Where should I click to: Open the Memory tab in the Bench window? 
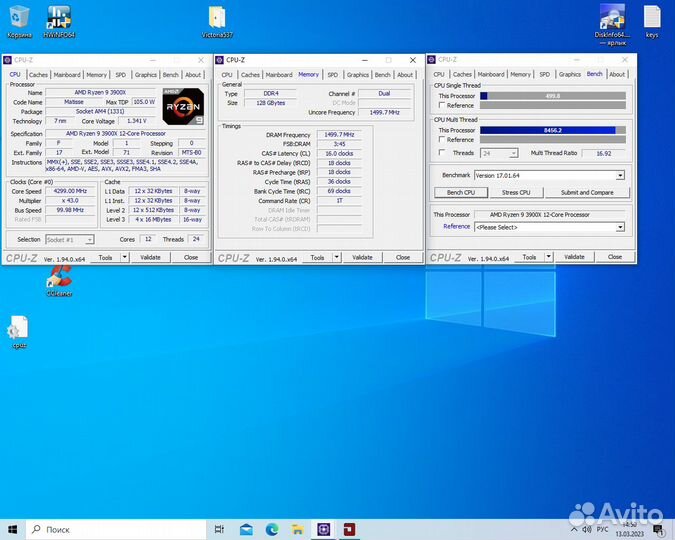[x=520, y=74]
